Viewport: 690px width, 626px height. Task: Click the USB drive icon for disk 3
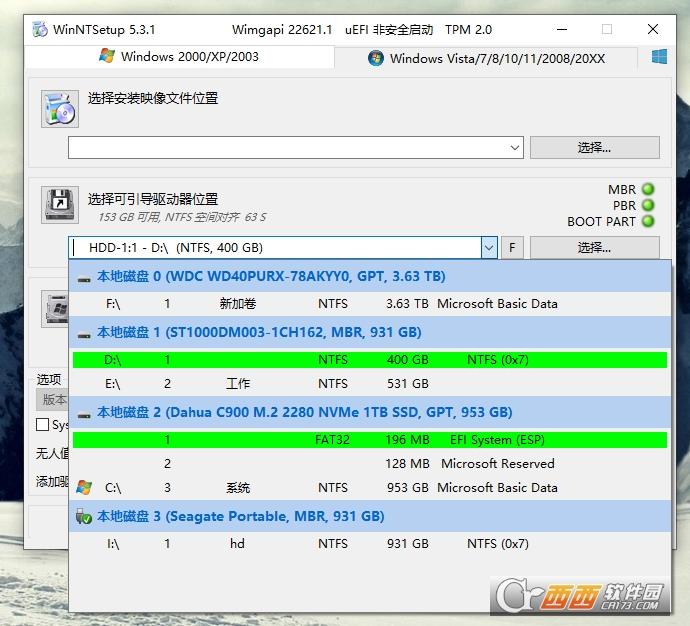[x=84, y=516]
